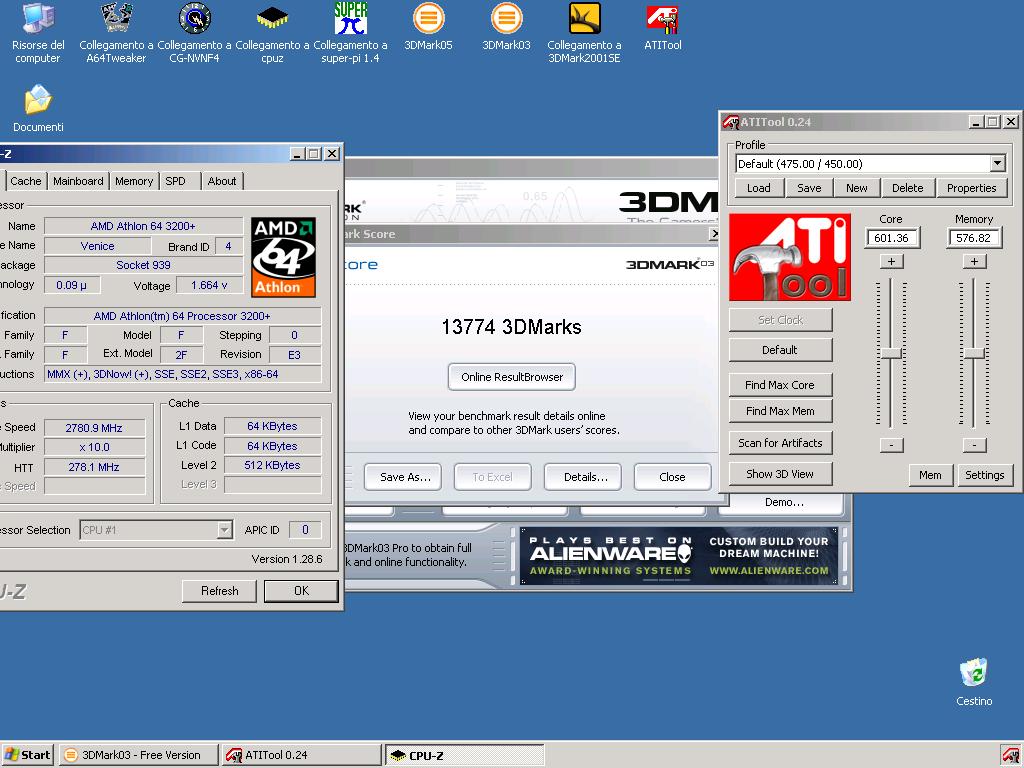Switch to the About tab in CPU-Z
This screenshot has width=1024, height=768.
pos(222,181)
